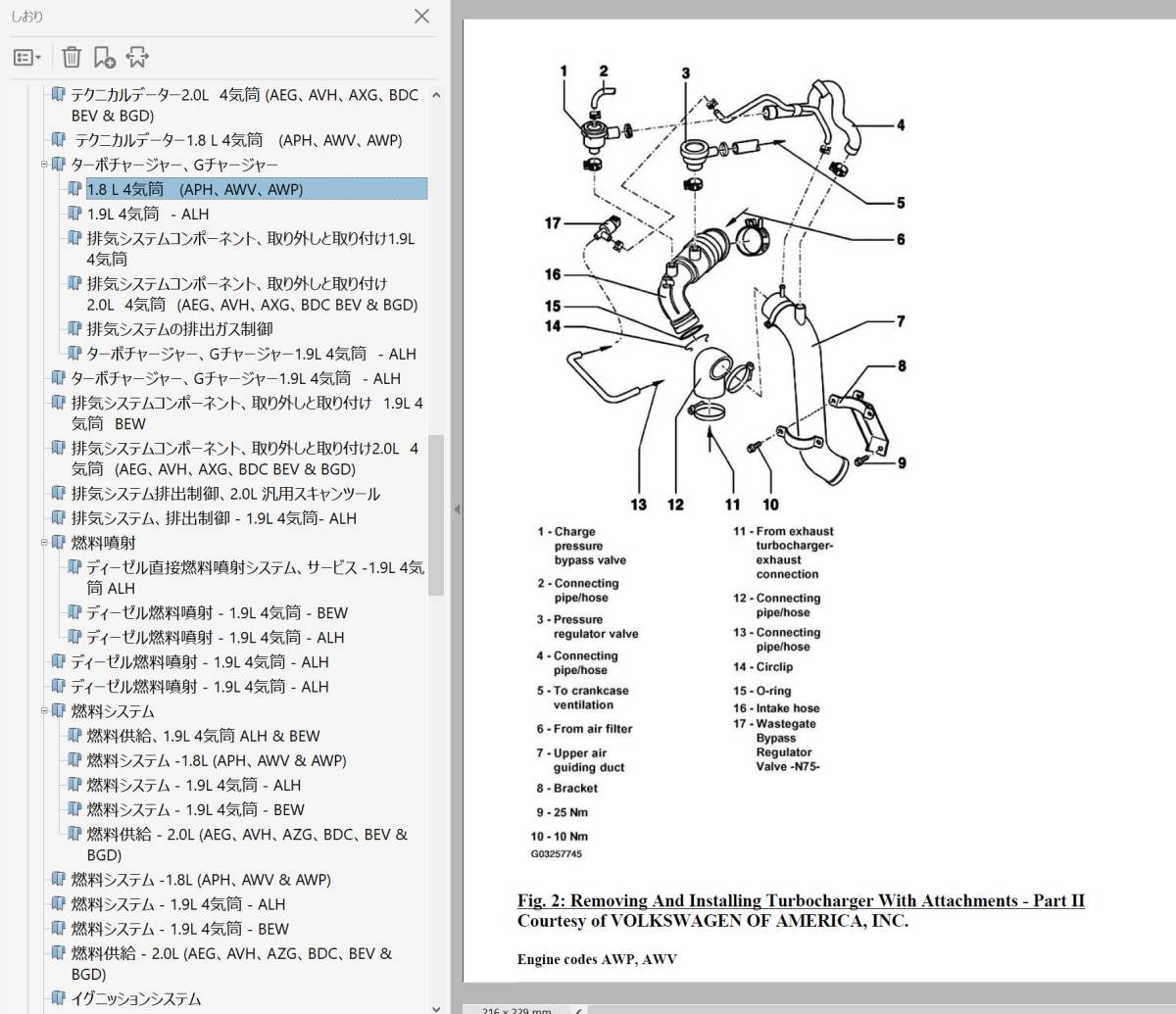Click the bookmark panel scrollbar thumb
The width and height of the screenshot is (1176, 1014).
(x=436, y=515)
